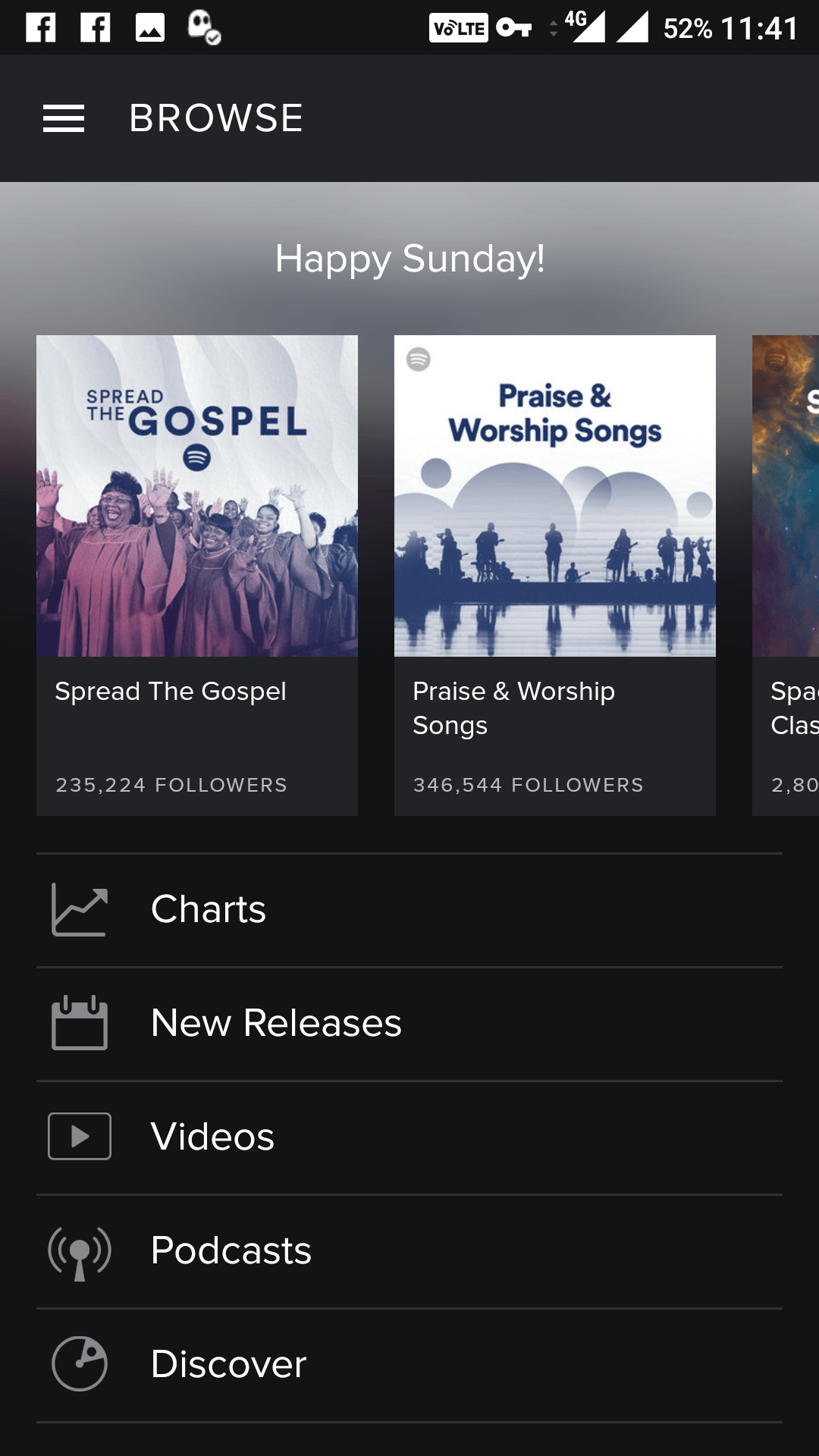Go to Videos
Viewport: 819px width, 1456px height.
click(212, 1137)
